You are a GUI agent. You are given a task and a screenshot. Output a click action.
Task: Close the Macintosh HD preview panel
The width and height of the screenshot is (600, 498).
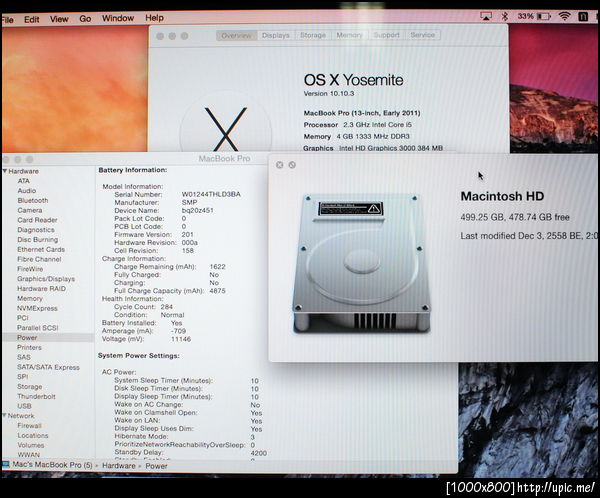click(279, 165)
